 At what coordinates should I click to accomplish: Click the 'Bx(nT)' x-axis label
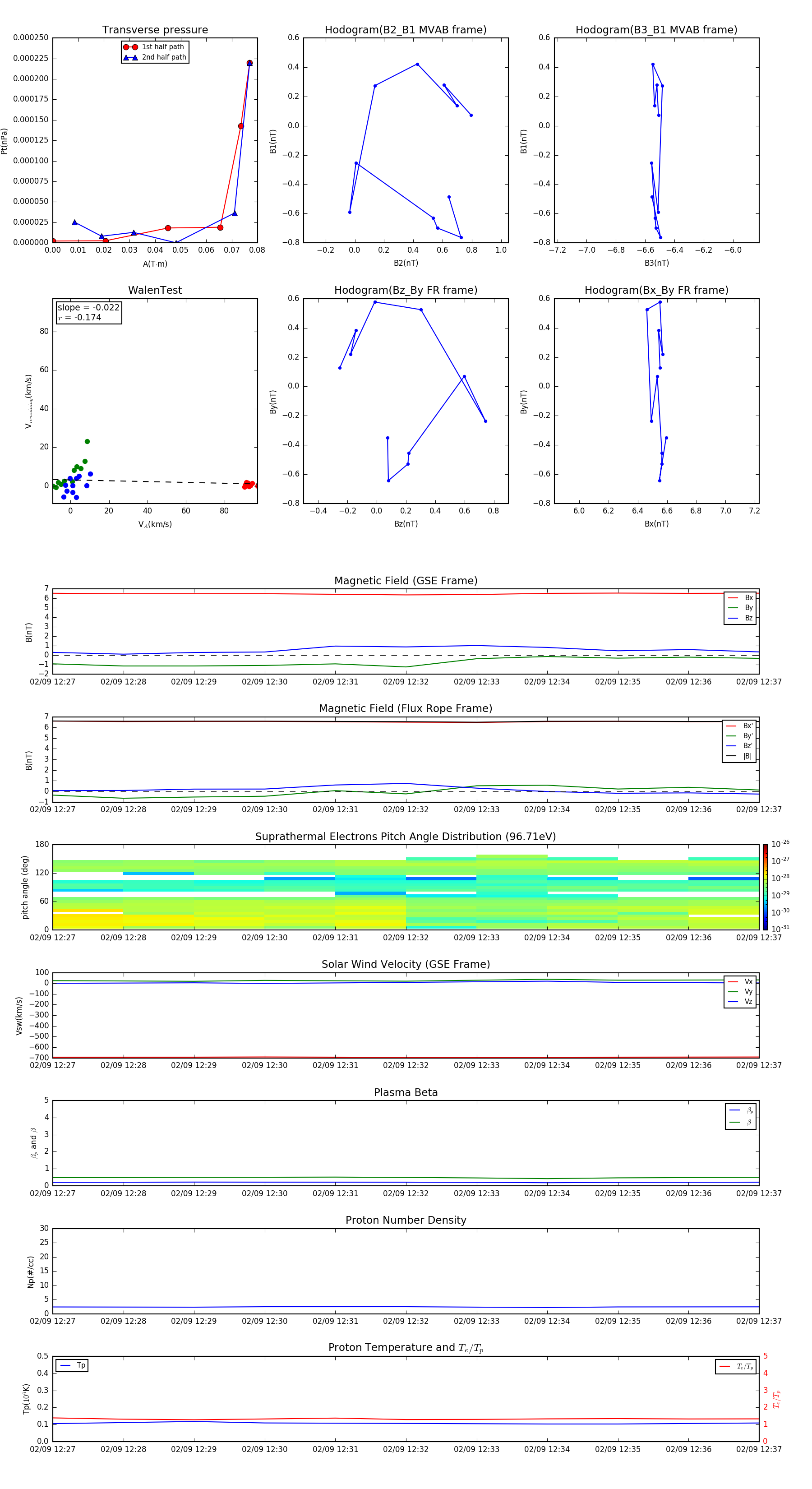click(656, 524)
